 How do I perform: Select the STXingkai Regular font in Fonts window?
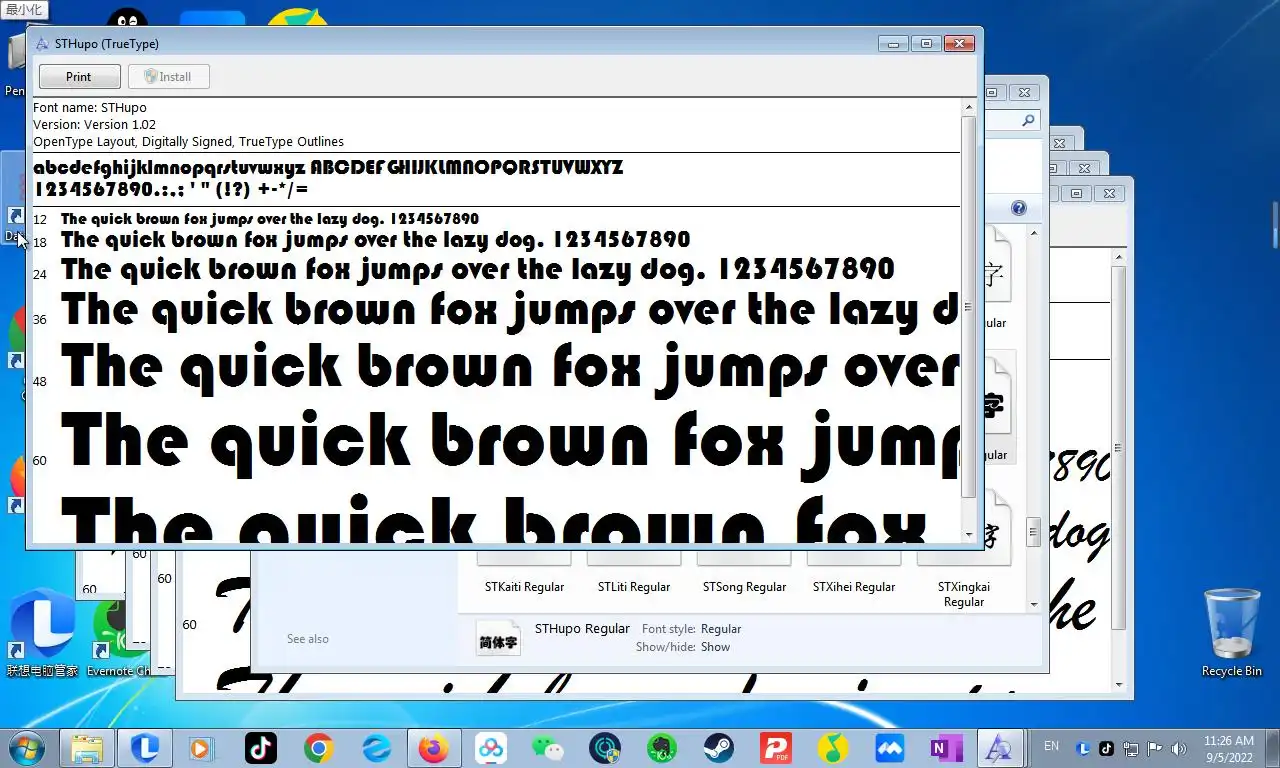click(x=964, y=594)
